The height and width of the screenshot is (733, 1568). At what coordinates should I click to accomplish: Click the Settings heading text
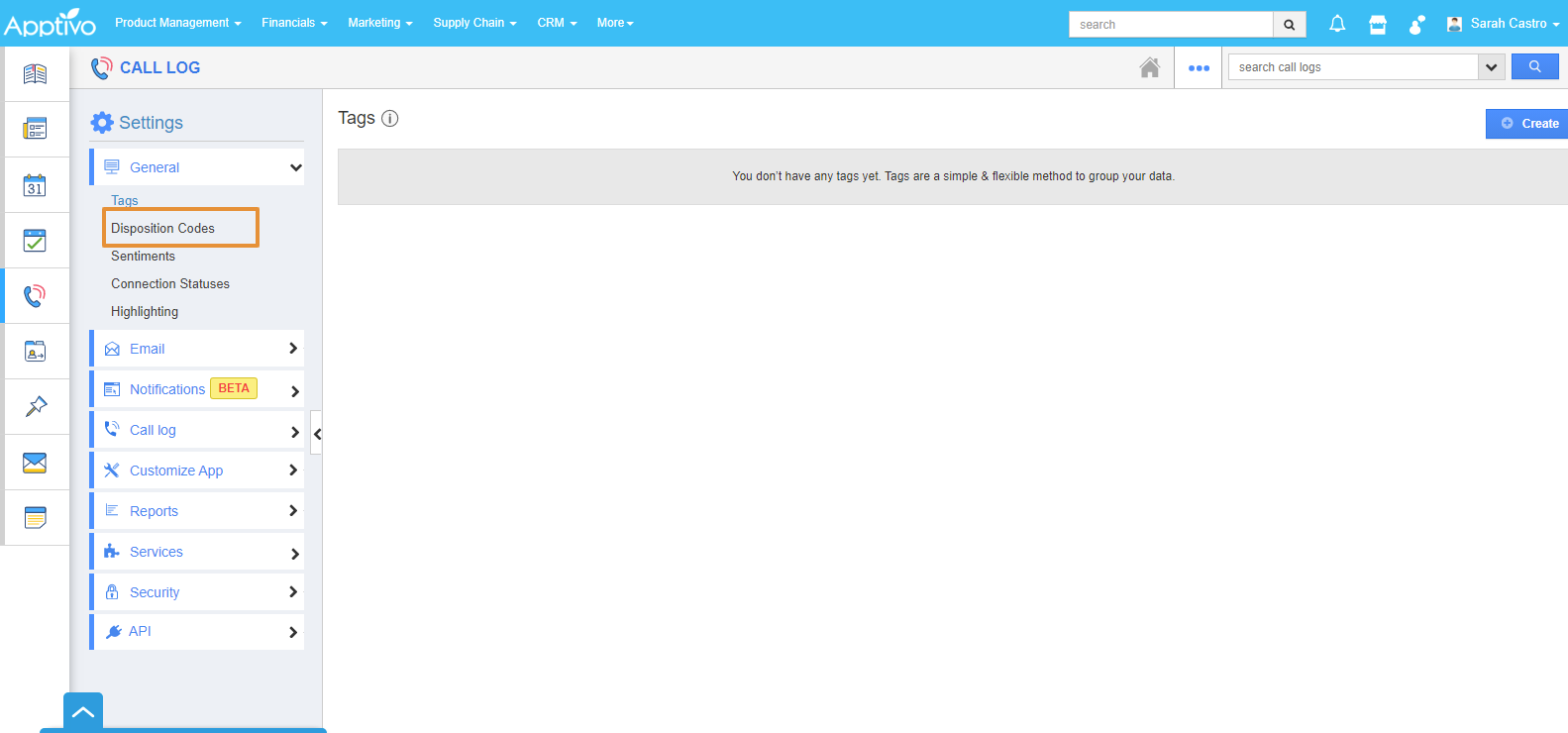[151, 123]
